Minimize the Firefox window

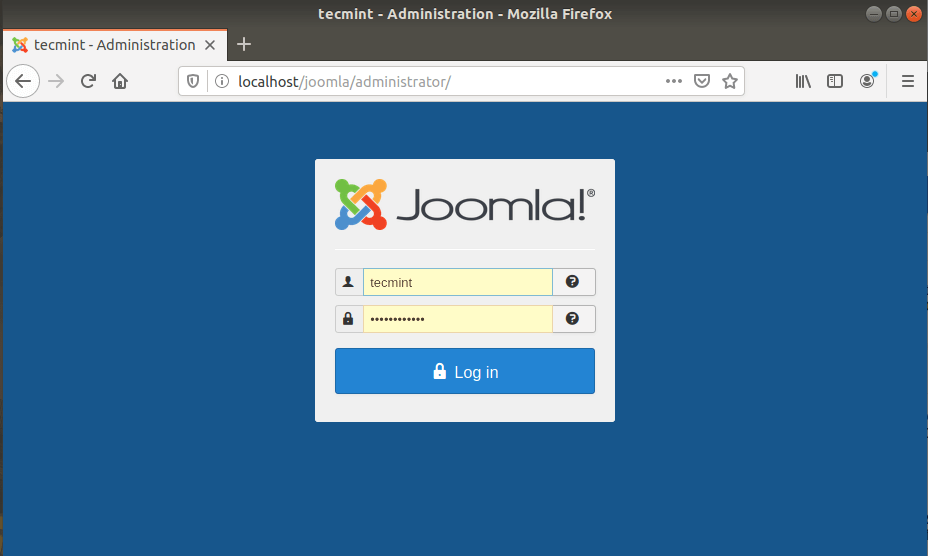click(x=874, y=14)
